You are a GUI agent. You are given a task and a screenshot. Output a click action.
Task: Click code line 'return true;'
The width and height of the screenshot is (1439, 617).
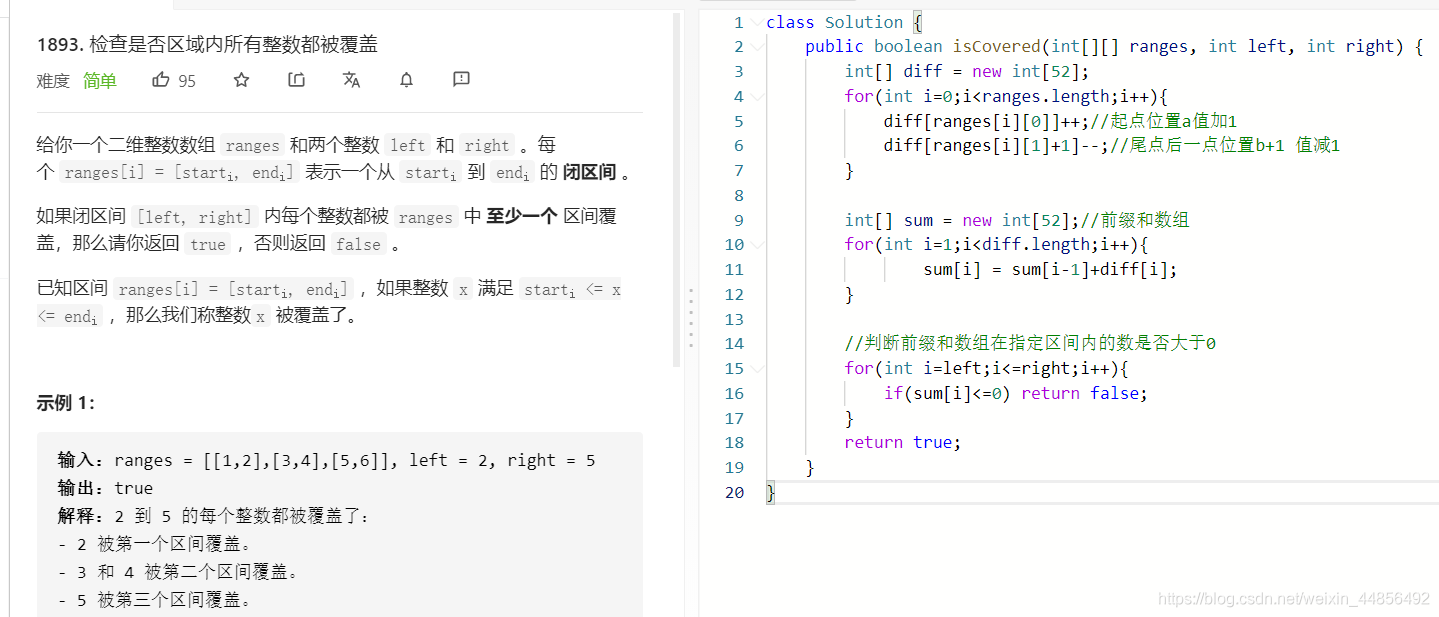902,443
